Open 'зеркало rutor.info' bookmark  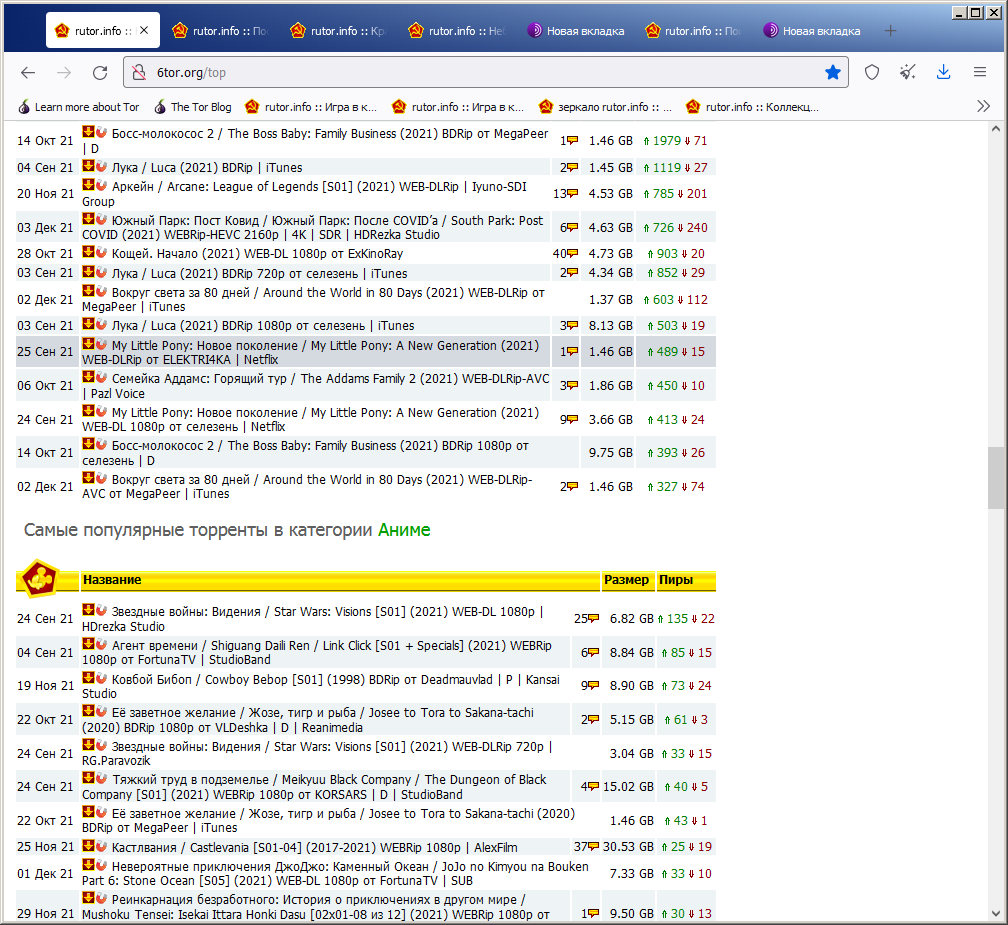606,107
